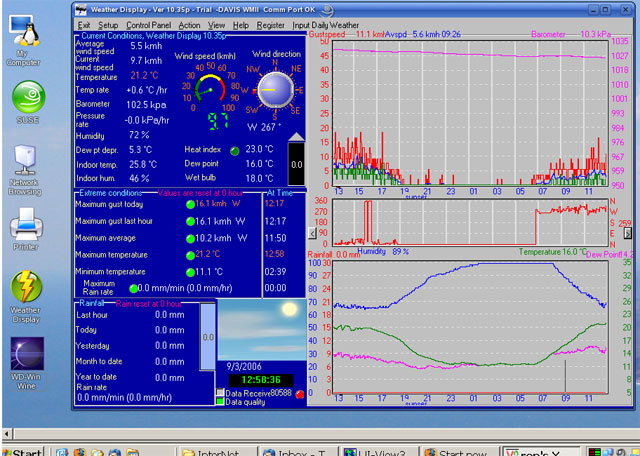Click the sunny sky weather image

pos(262,329)
